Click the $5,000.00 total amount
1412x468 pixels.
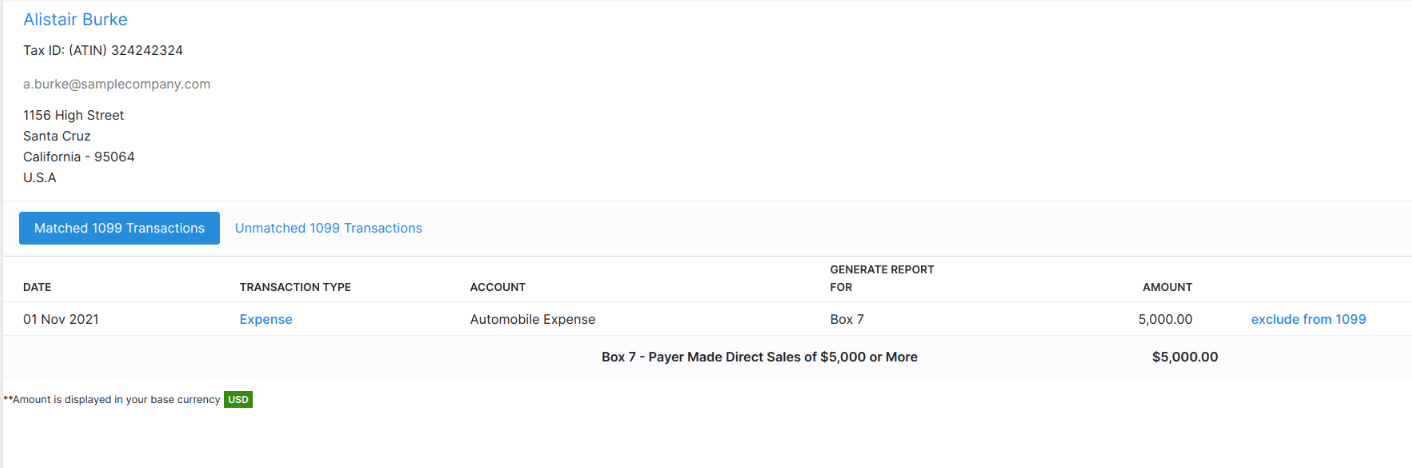pyautogui.click(x=1184, y=357)
